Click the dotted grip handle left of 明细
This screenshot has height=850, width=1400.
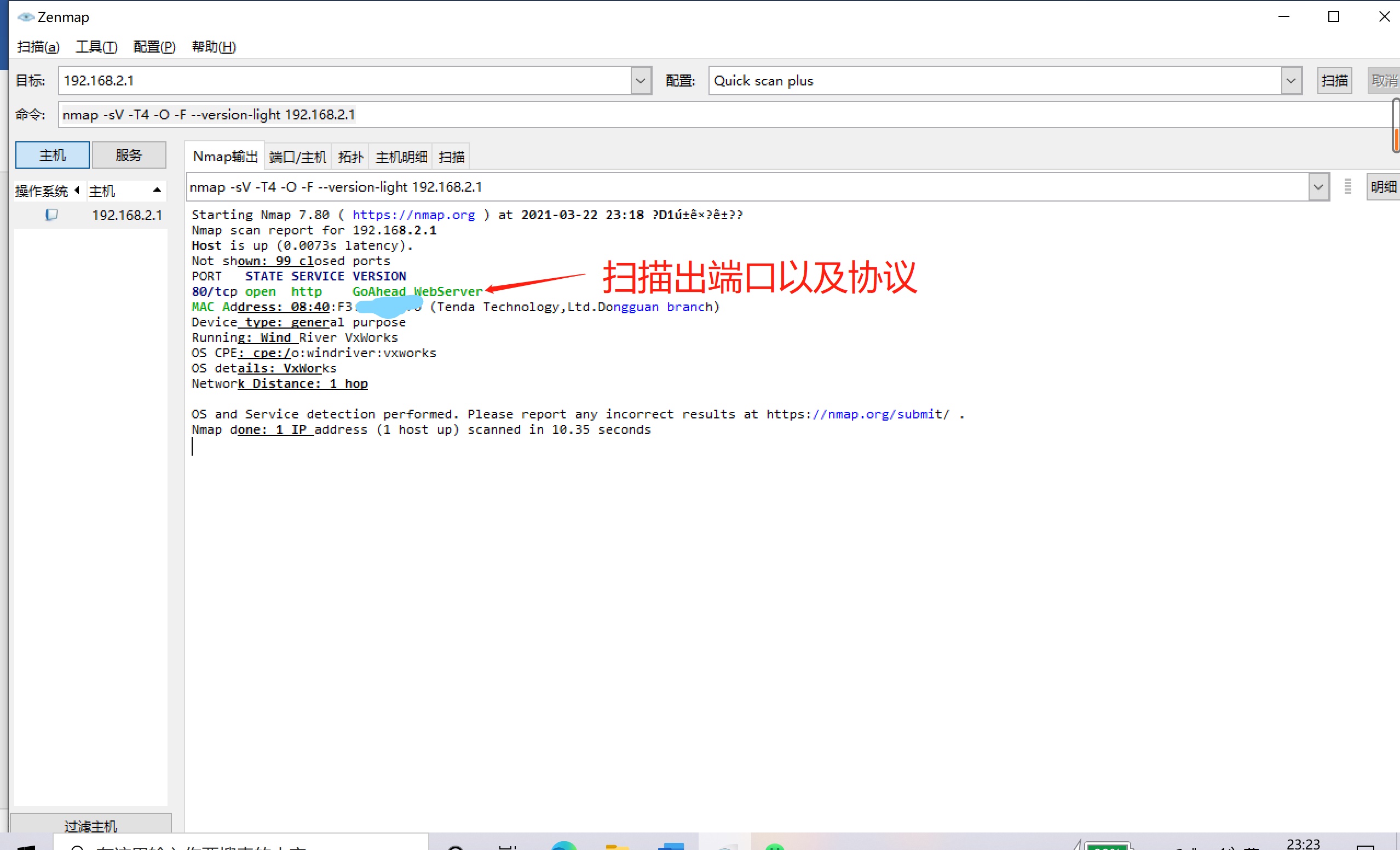pyautogui.click(x=1347, y=186)
